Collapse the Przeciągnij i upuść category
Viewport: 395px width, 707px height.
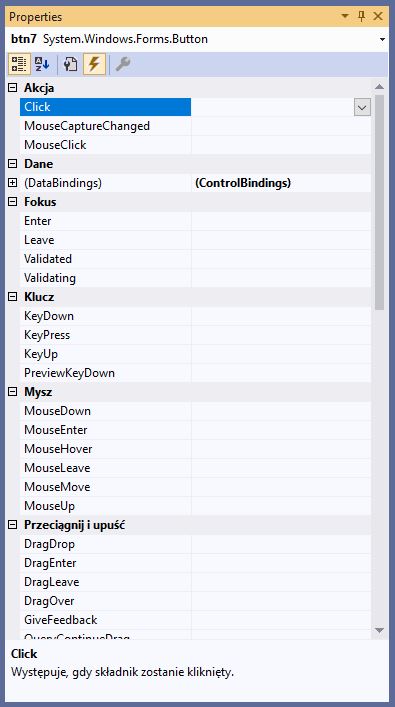click(x=13, y=525)
